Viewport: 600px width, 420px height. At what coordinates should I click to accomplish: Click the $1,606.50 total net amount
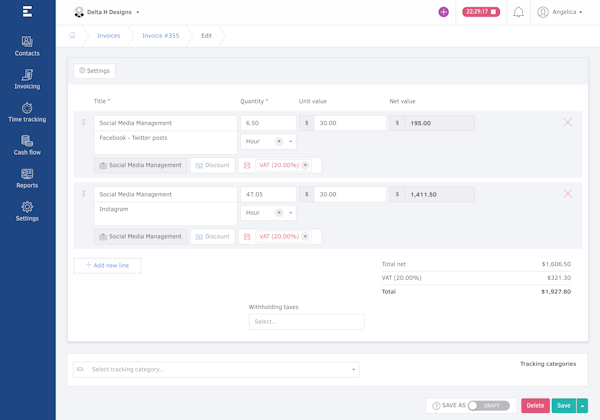click(556, 264)
